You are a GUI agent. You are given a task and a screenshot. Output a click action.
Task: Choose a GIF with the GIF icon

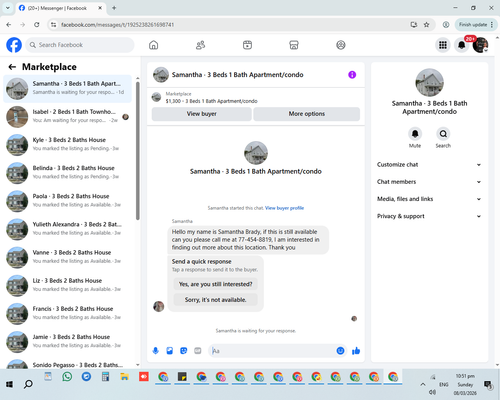coord(198,351)
